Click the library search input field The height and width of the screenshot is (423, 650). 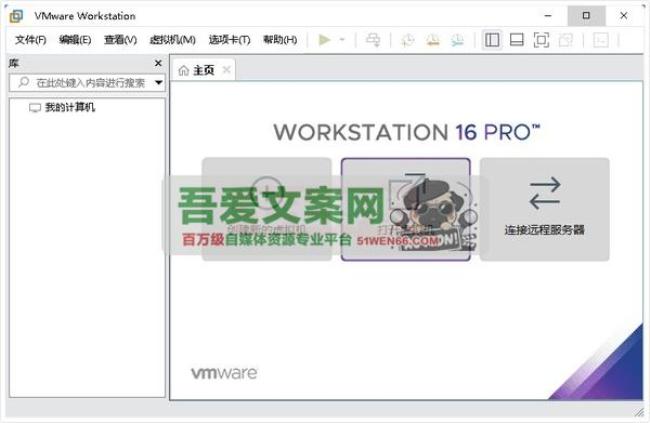tap(87, 83)
